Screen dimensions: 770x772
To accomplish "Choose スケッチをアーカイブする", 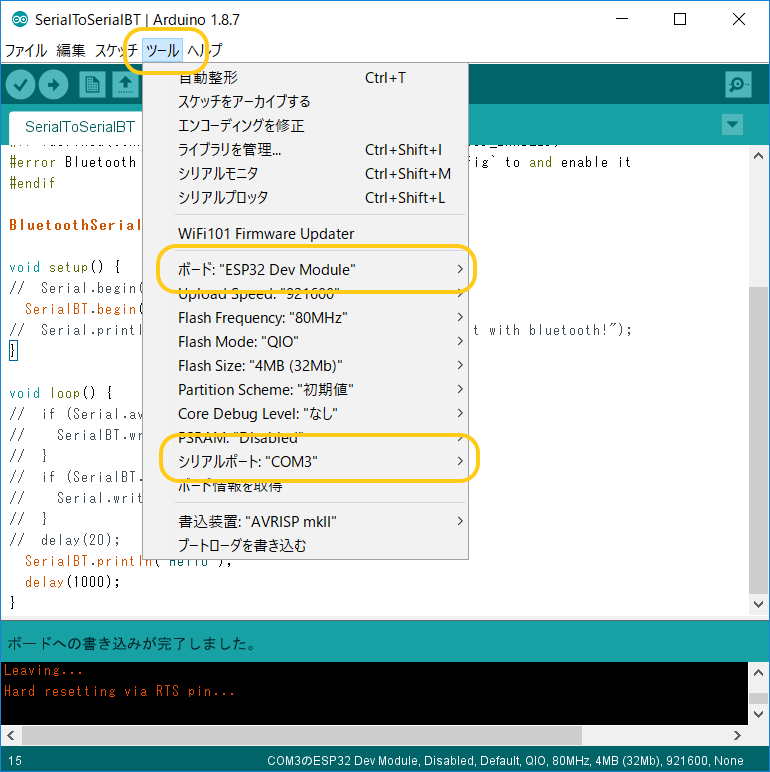I will [x=305, y=102].
